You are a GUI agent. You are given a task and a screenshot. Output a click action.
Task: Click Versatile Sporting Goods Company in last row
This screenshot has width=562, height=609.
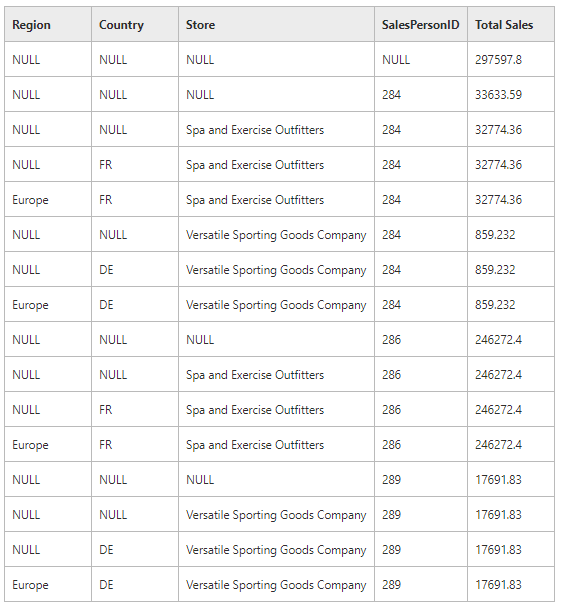tap(276, 585)
